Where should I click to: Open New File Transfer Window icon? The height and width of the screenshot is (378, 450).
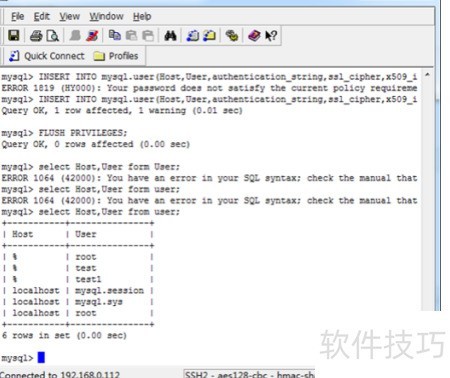209,36
